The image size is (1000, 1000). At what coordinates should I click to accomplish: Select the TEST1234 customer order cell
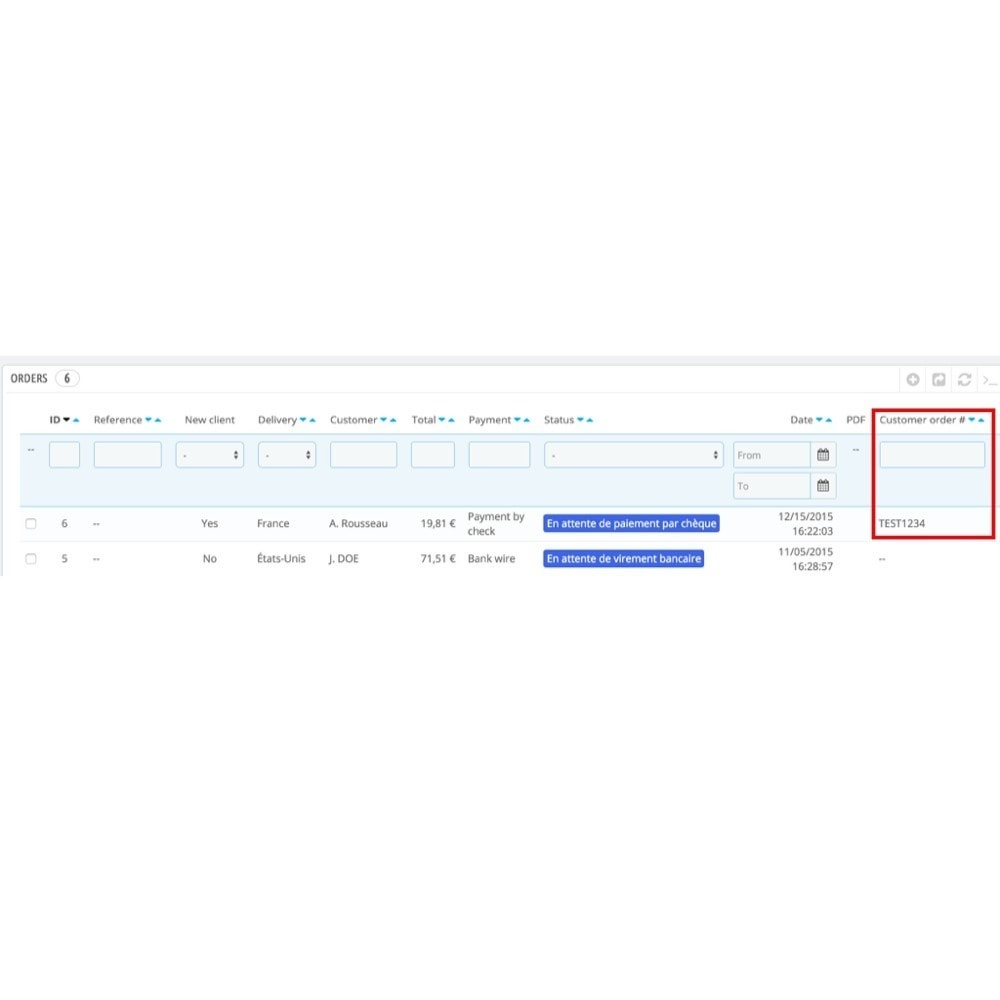click(901, 524)
